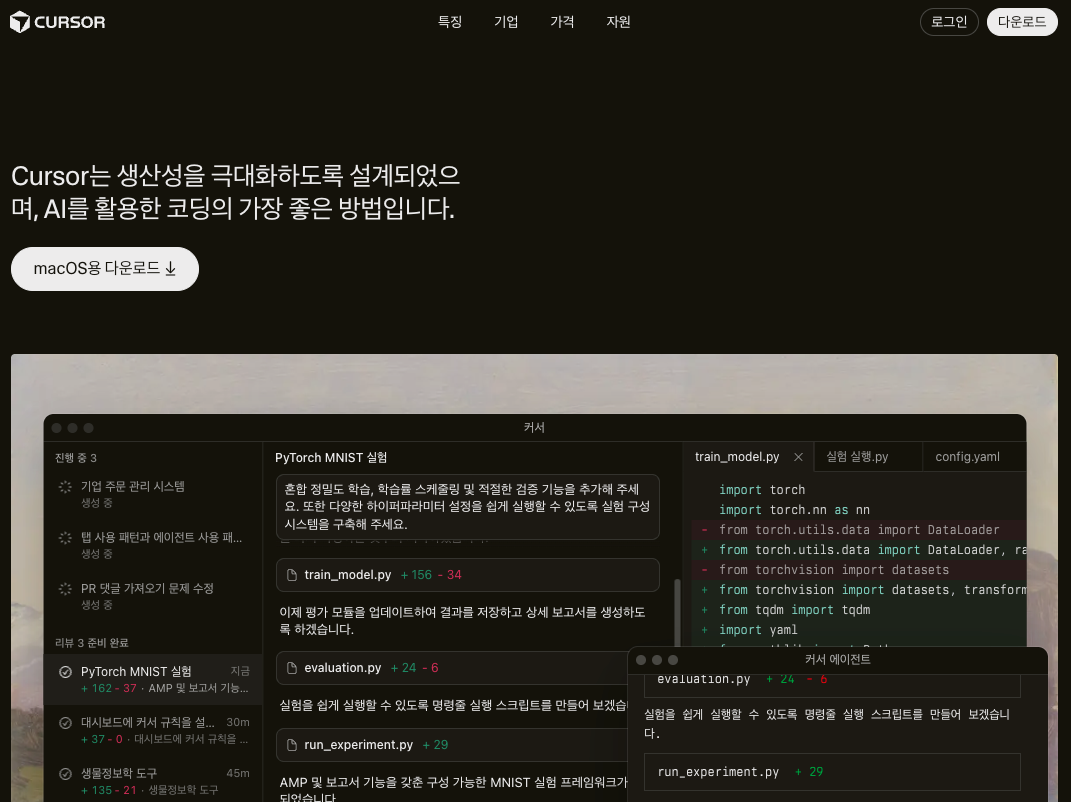1071x802 pixels.
Task: Click the code line import torch
Action: [762, 490]
